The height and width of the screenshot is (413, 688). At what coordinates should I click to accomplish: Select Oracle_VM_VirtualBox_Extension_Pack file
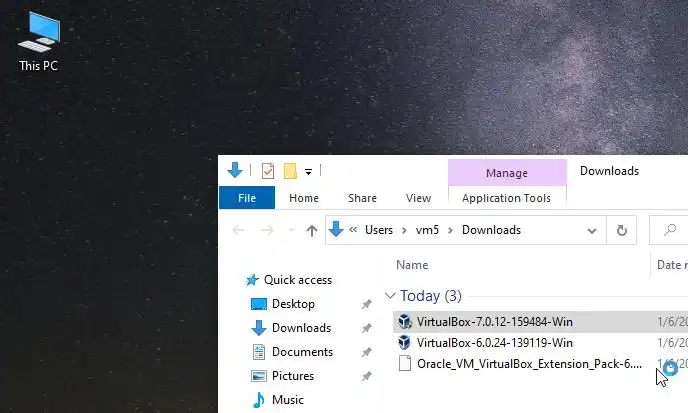529,364
